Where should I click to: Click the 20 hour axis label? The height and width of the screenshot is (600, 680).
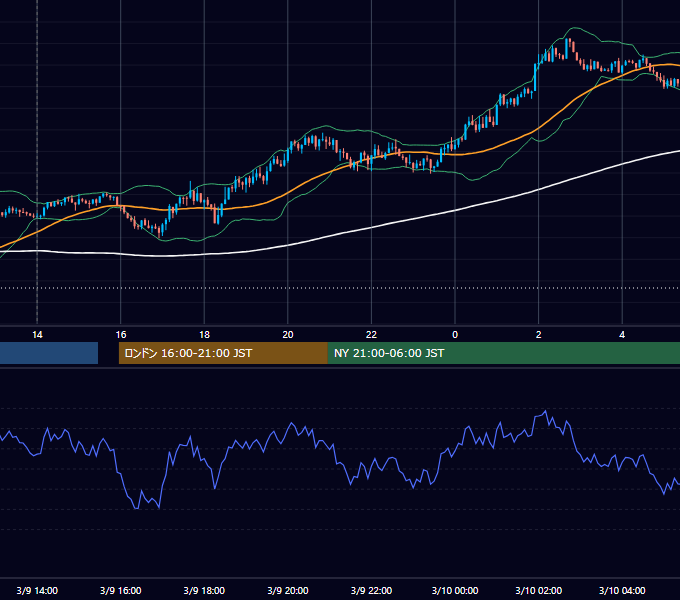(x=288, y=335)
